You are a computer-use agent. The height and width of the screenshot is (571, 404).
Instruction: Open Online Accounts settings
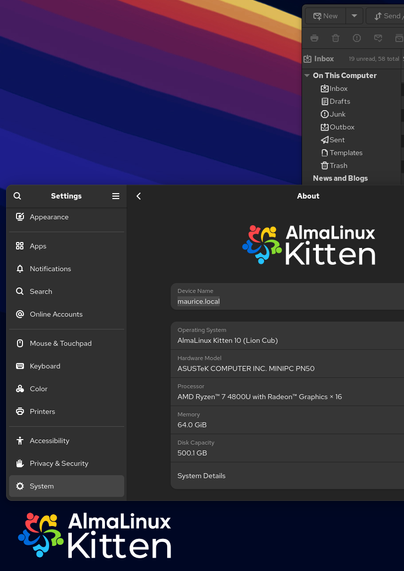(67, 314)
